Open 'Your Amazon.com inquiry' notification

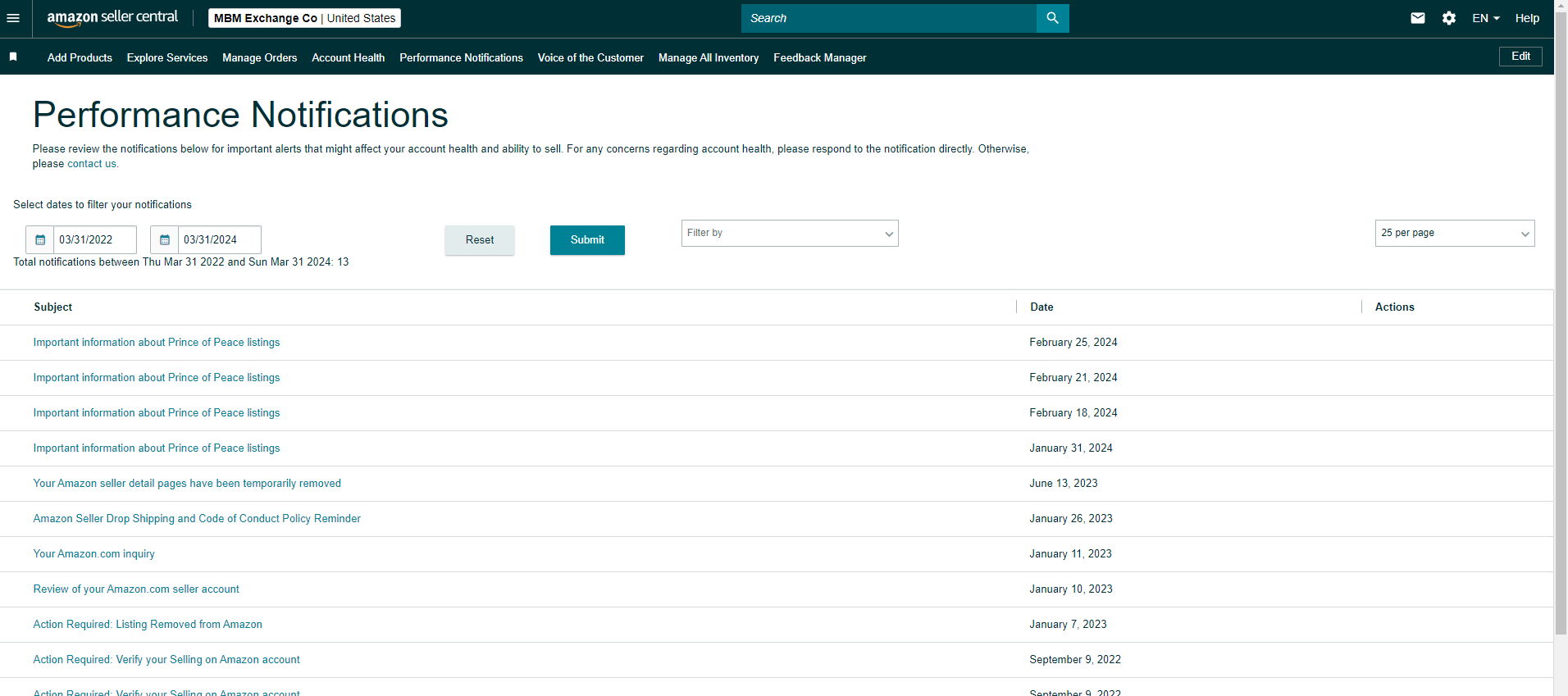[93, 554]
